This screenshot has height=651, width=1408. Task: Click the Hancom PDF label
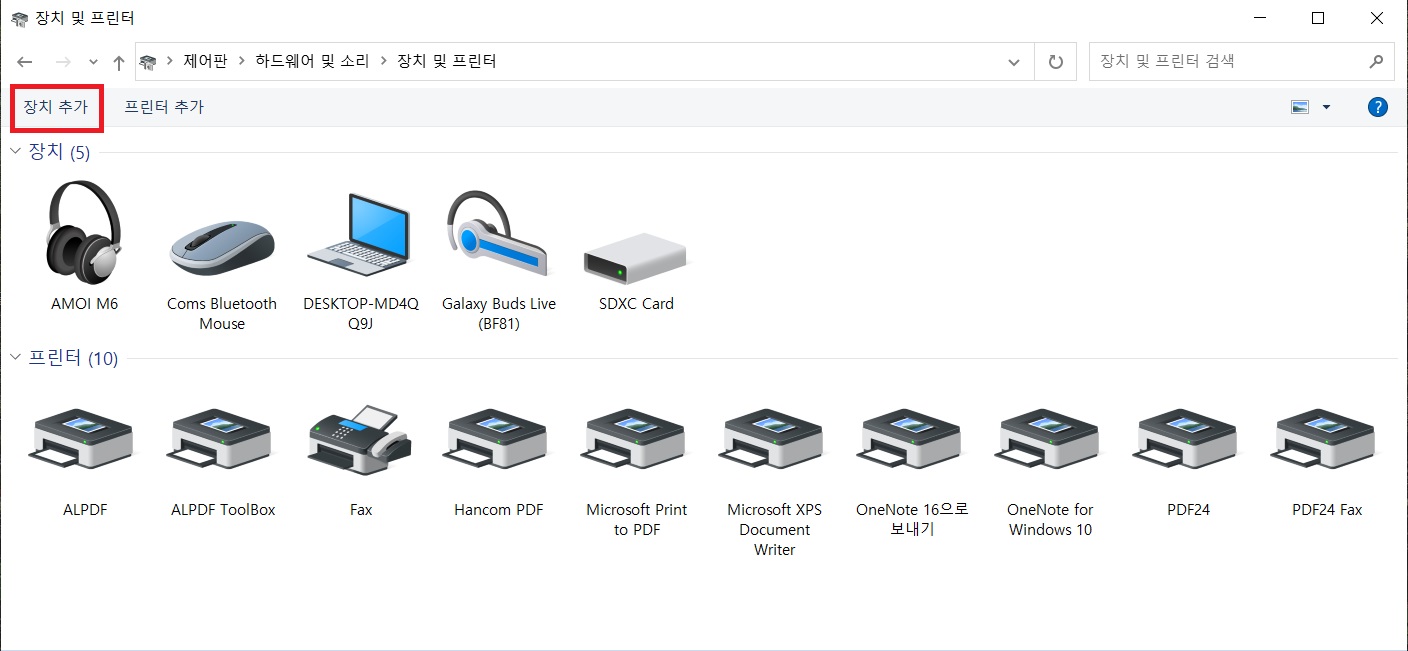click(498, 510)
